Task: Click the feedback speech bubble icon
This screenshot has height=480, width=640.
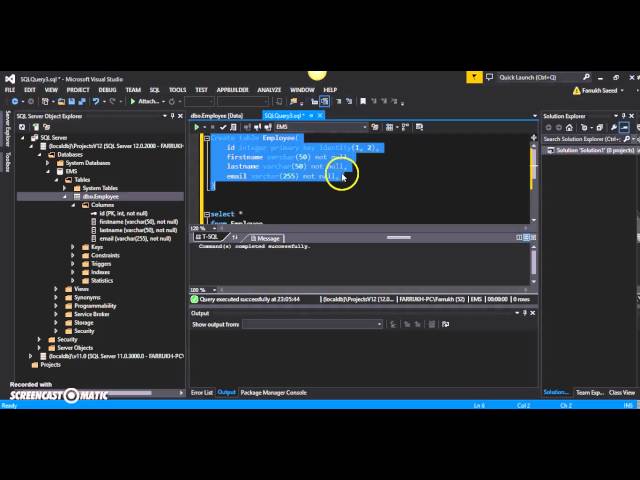Action: point(489,77)
